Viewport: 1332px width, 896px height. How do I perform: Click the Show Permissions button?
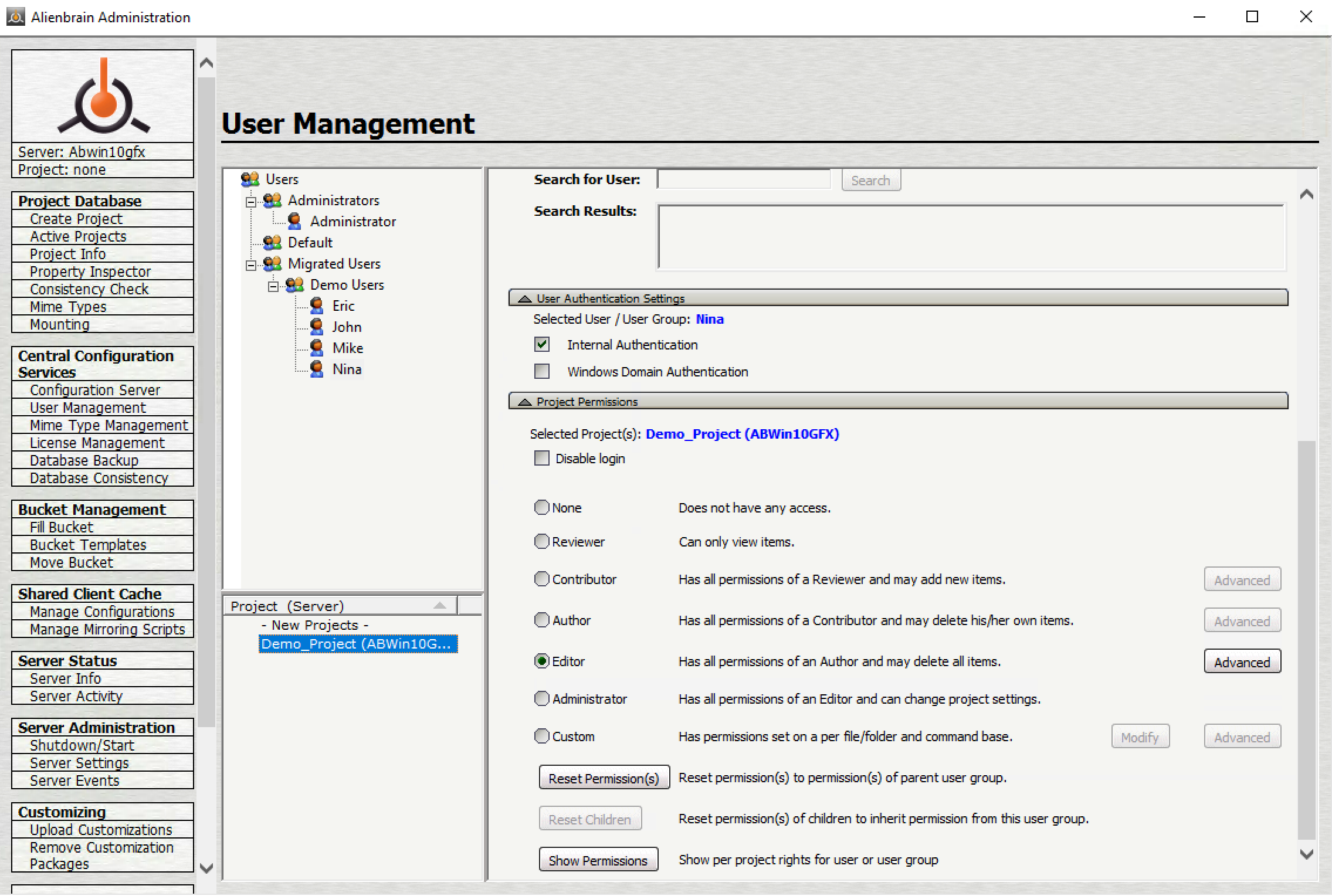(x=598, y=860)
